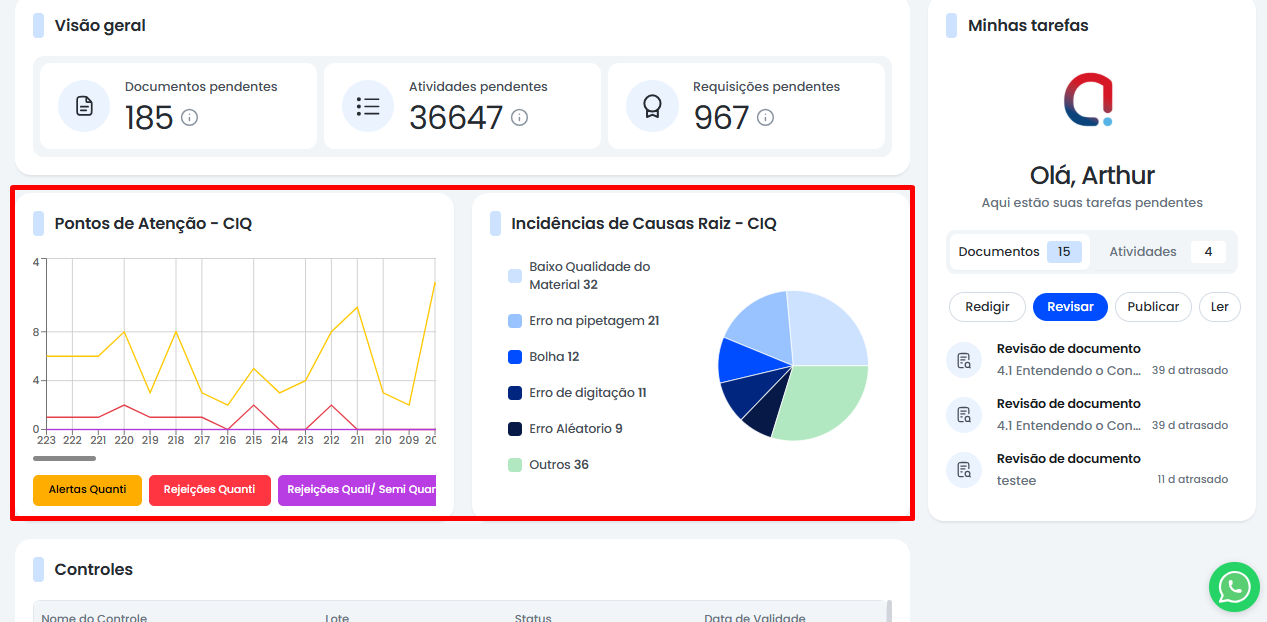The height and width of the screenshot is (622, 1267).
Task: Switch to the Atividades tab
Action: 1160,252
